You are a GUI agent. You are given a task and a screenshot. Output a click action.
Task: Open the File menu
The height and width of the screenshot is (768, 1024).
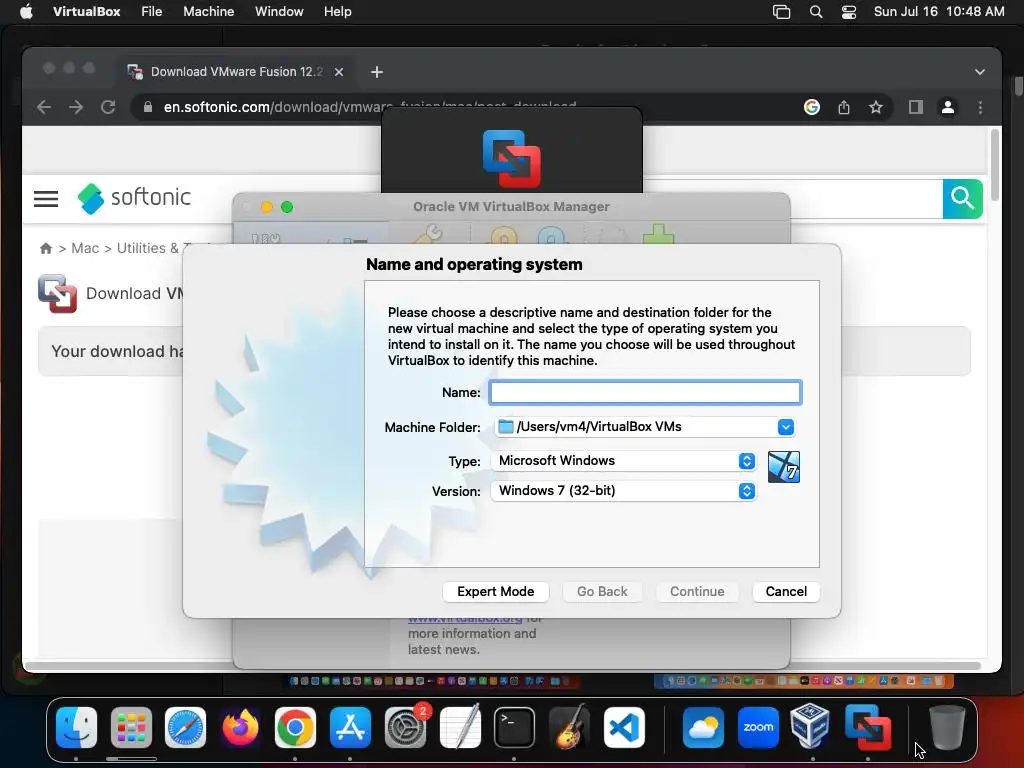coord(152,12)
